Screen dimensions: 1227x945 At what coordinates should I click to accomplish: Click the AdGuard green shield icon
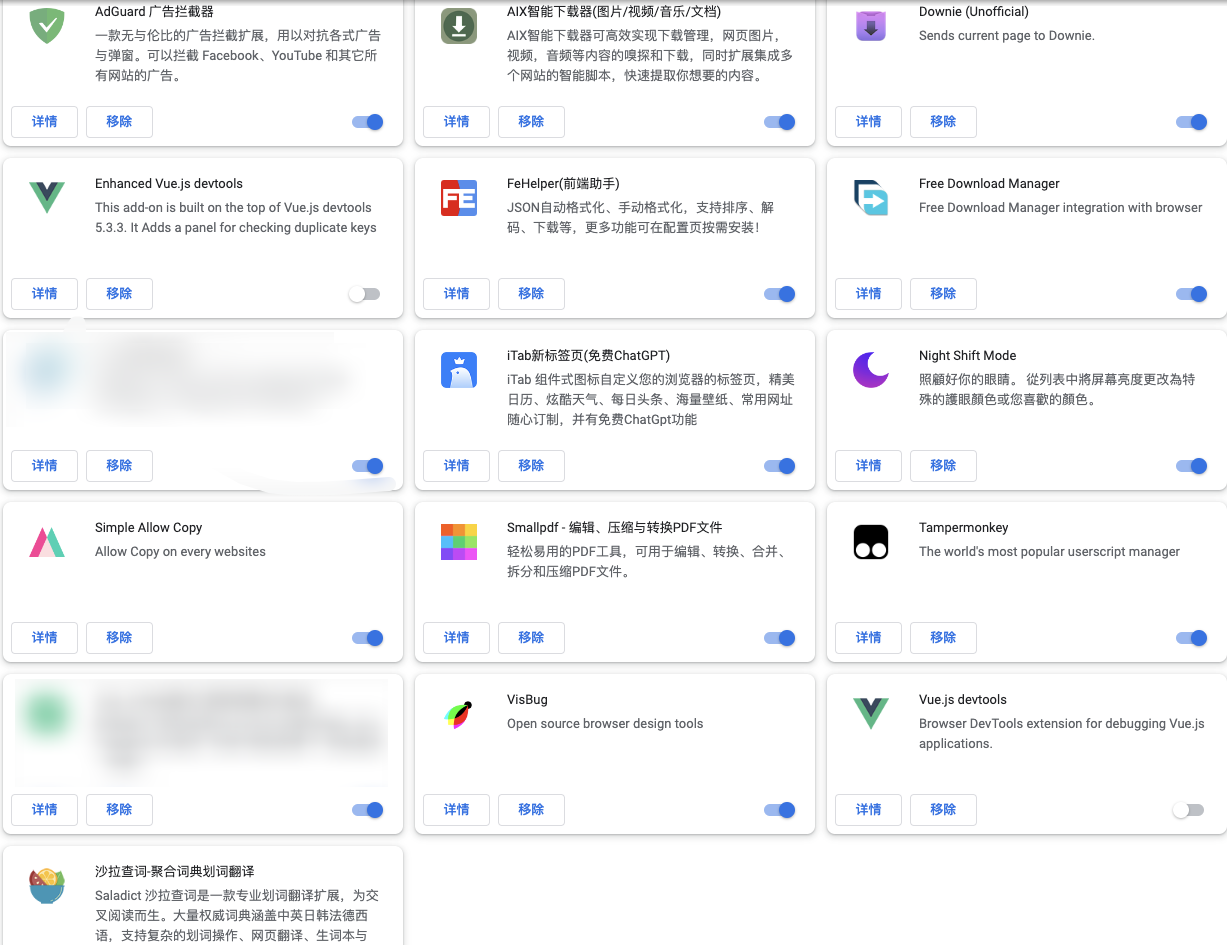click(47, 26)
